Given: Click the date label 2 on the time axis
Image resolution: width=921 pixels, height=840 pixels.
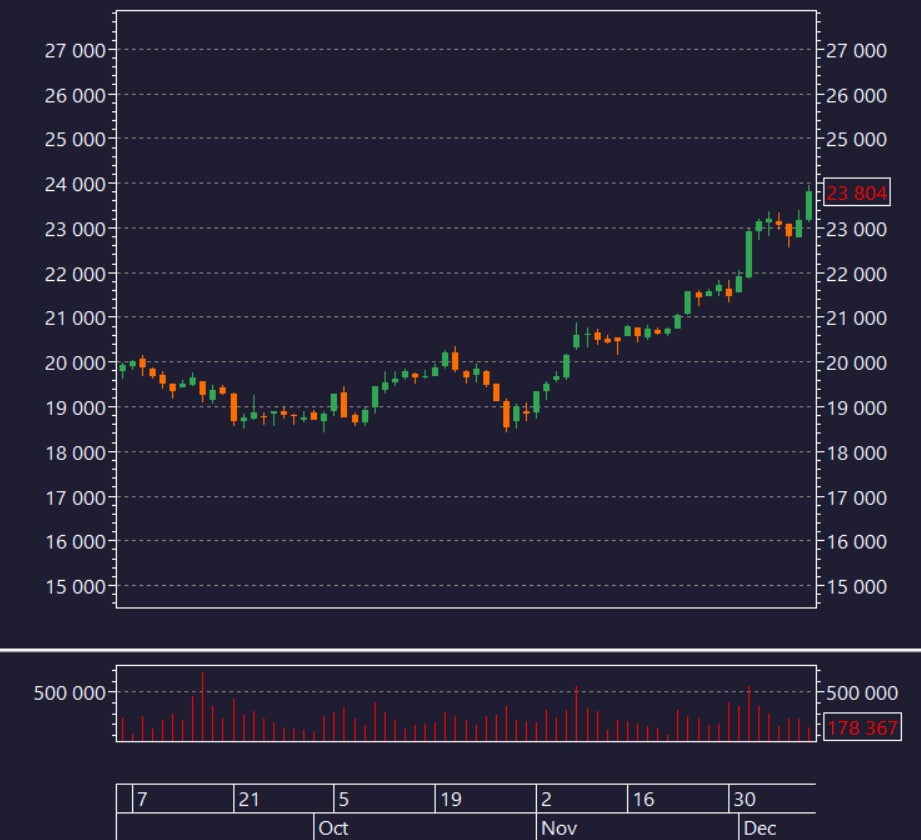Looking at the screenshot, I should click(546, 799).
